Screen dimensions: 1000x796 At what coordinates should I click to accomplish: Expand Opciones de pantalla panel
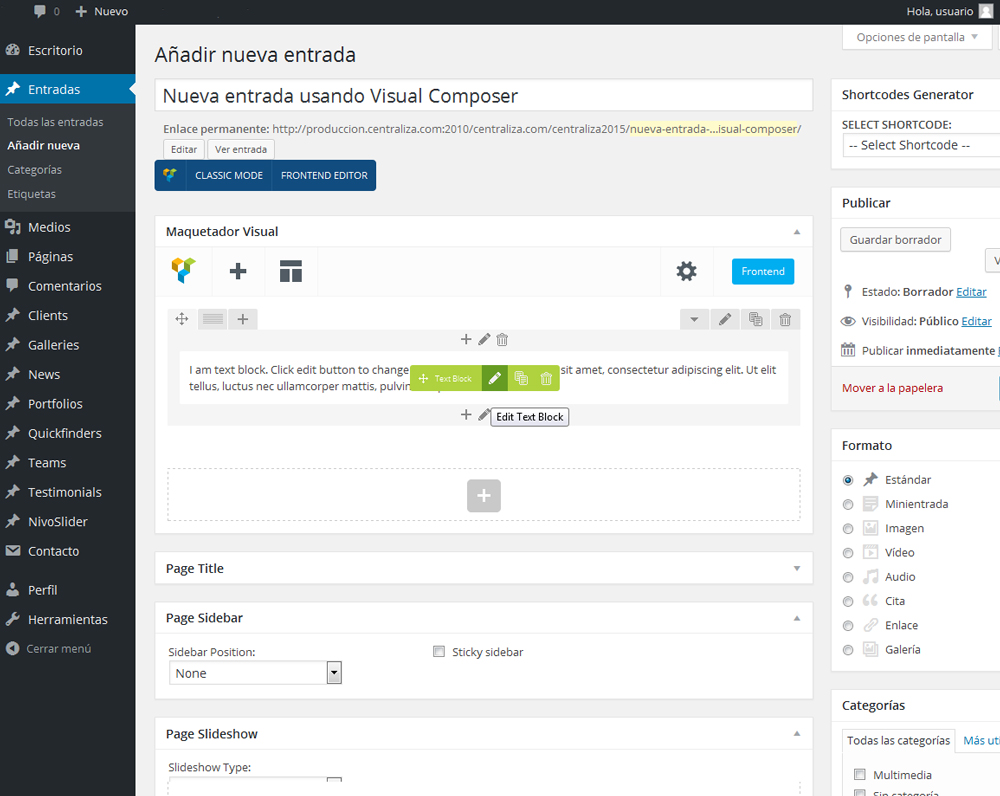[917, 37]
